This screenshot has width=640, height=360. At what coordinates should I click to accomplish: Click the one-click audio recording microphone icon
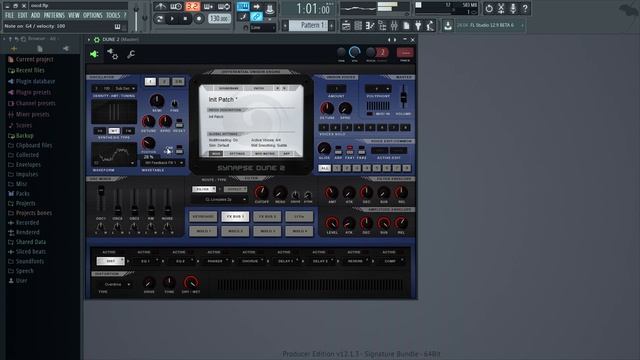click(x=513, y=8)
